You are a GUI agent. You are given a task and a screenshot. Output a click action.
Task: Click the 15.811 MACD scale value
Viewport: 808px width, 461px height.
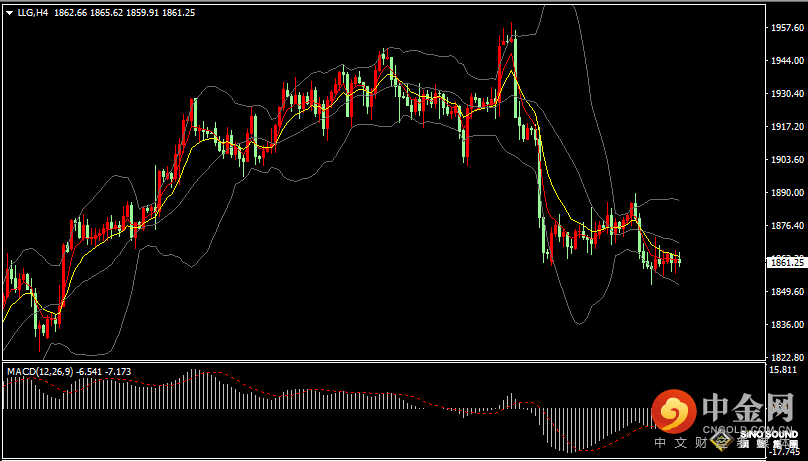[x=783, y=369]
